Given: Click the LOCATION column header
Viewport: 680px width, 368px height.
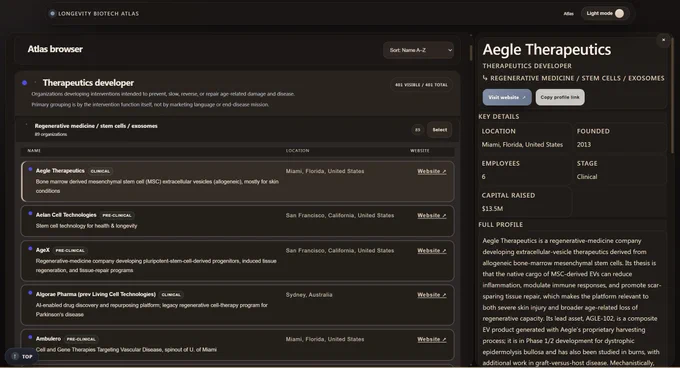Looking at the screenshot, I should point(298,151).
